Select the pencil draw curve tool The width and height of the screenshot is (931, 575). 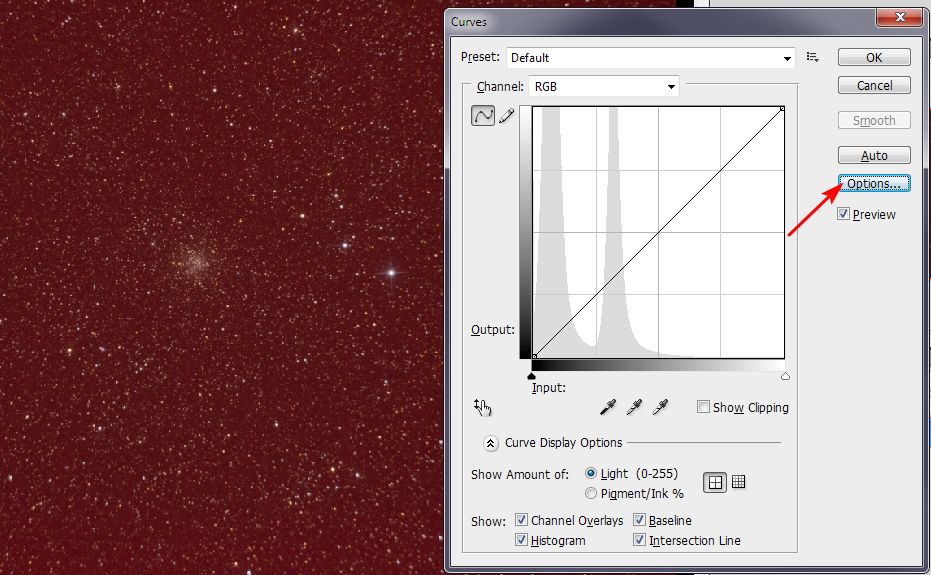pos(506,116)
